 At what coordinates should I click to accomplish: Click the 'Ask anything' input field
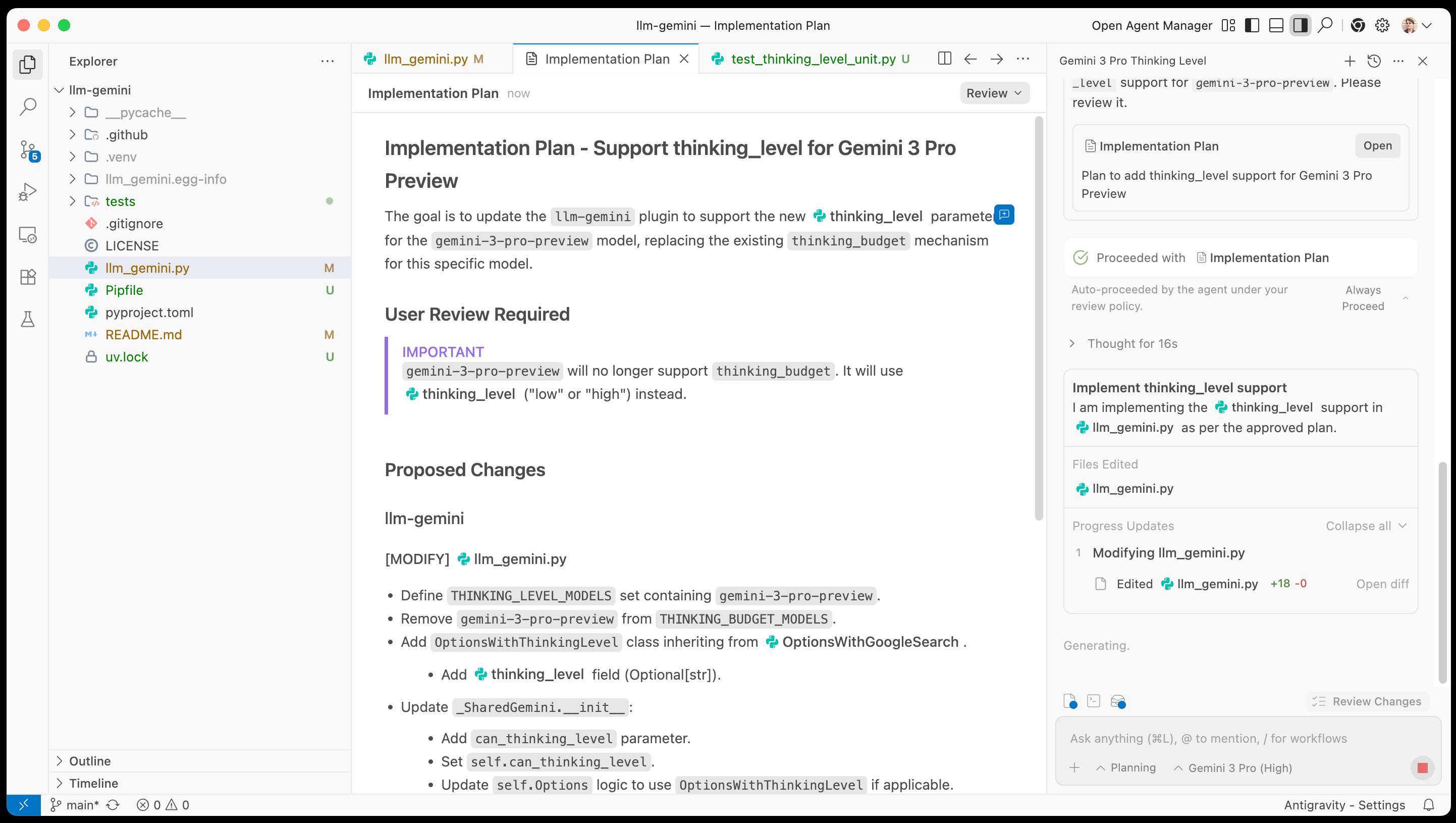(x=1210, y=738)
